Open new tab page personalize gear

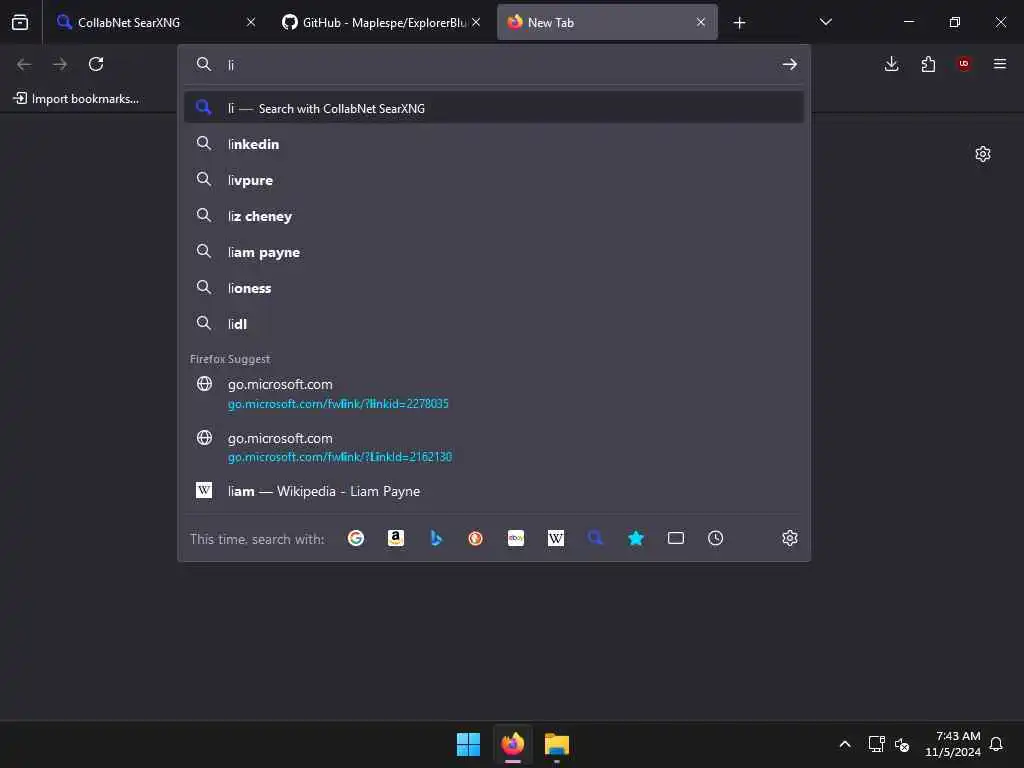(983, 154)
